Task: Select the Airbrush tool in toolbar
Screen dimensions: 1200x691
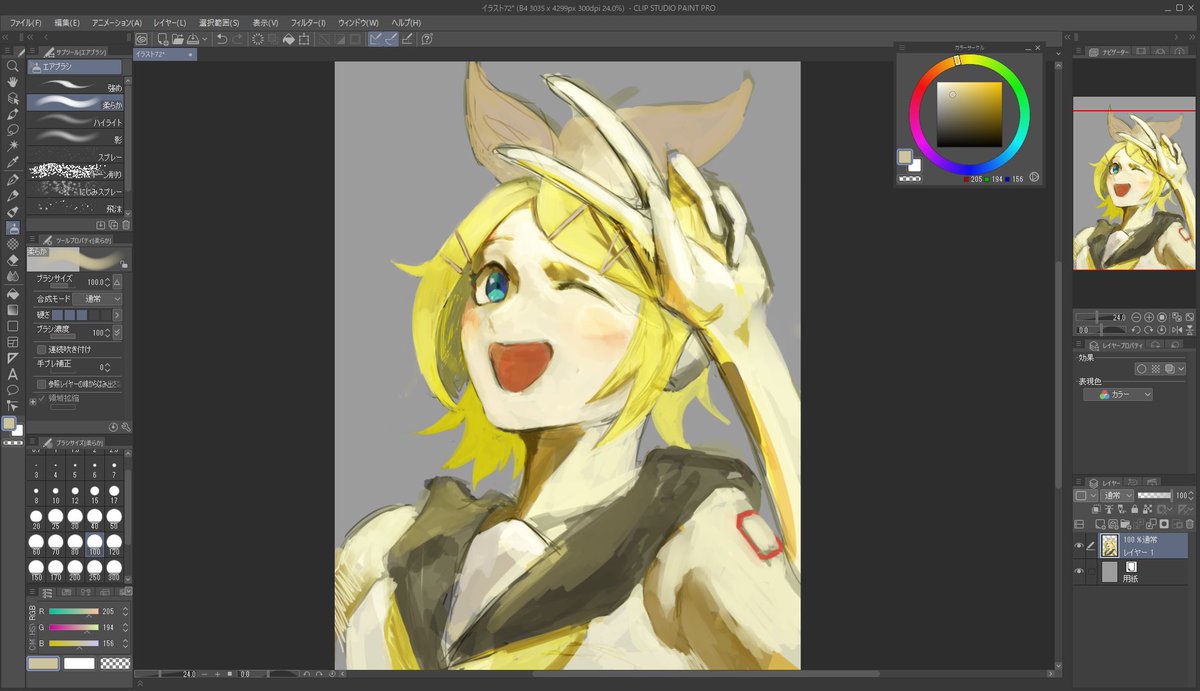Action: (x=13, y=228)
